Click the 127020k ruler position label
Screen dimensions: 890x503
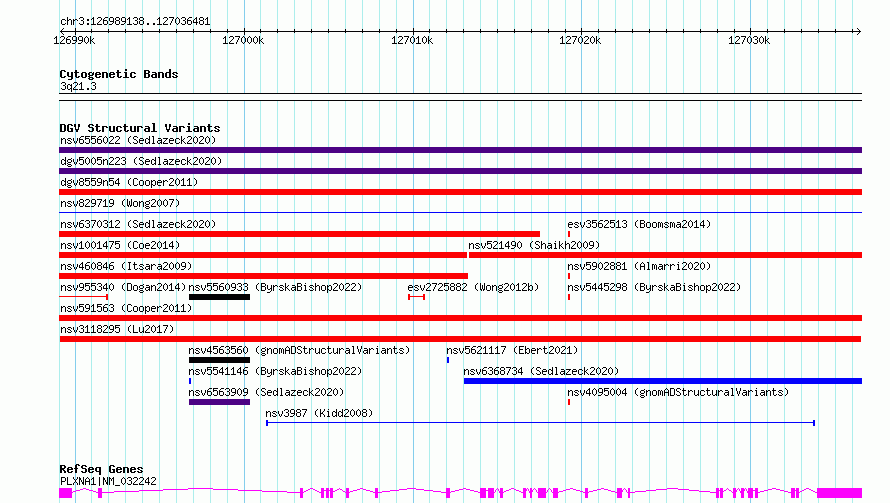[580, 40]
